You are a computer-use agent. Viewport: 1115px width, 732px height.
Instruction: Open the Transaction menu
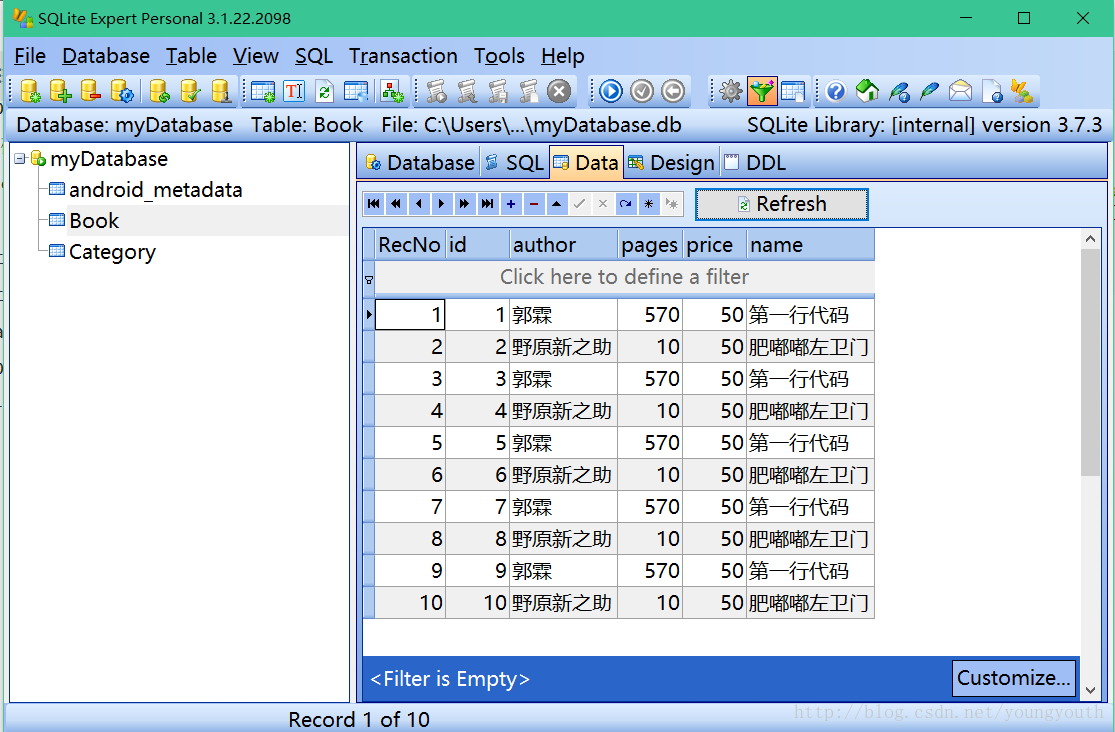403,56
